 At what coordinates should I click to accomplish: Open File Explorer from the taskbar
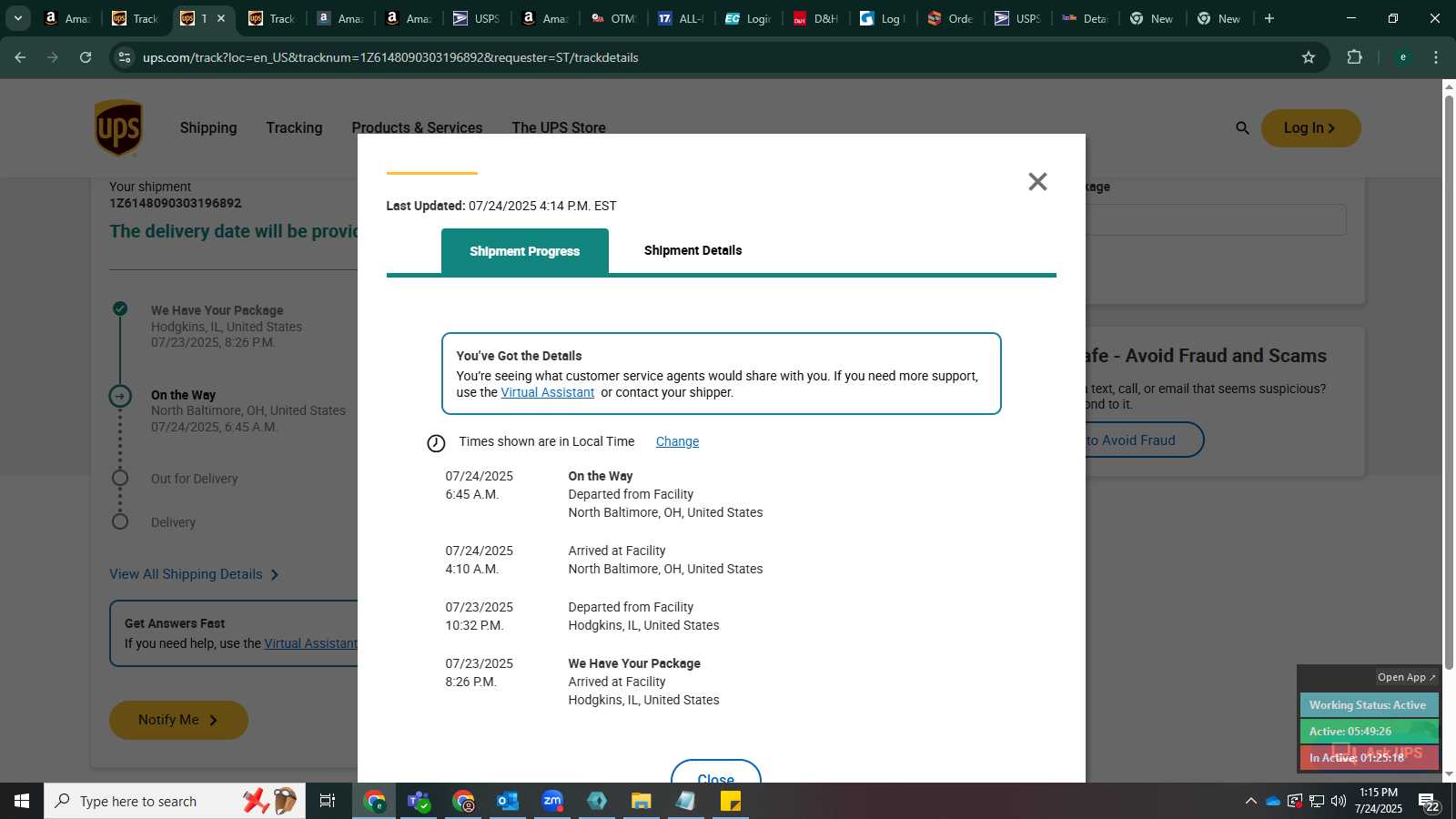pyautogui.click(x=642, y=801)
